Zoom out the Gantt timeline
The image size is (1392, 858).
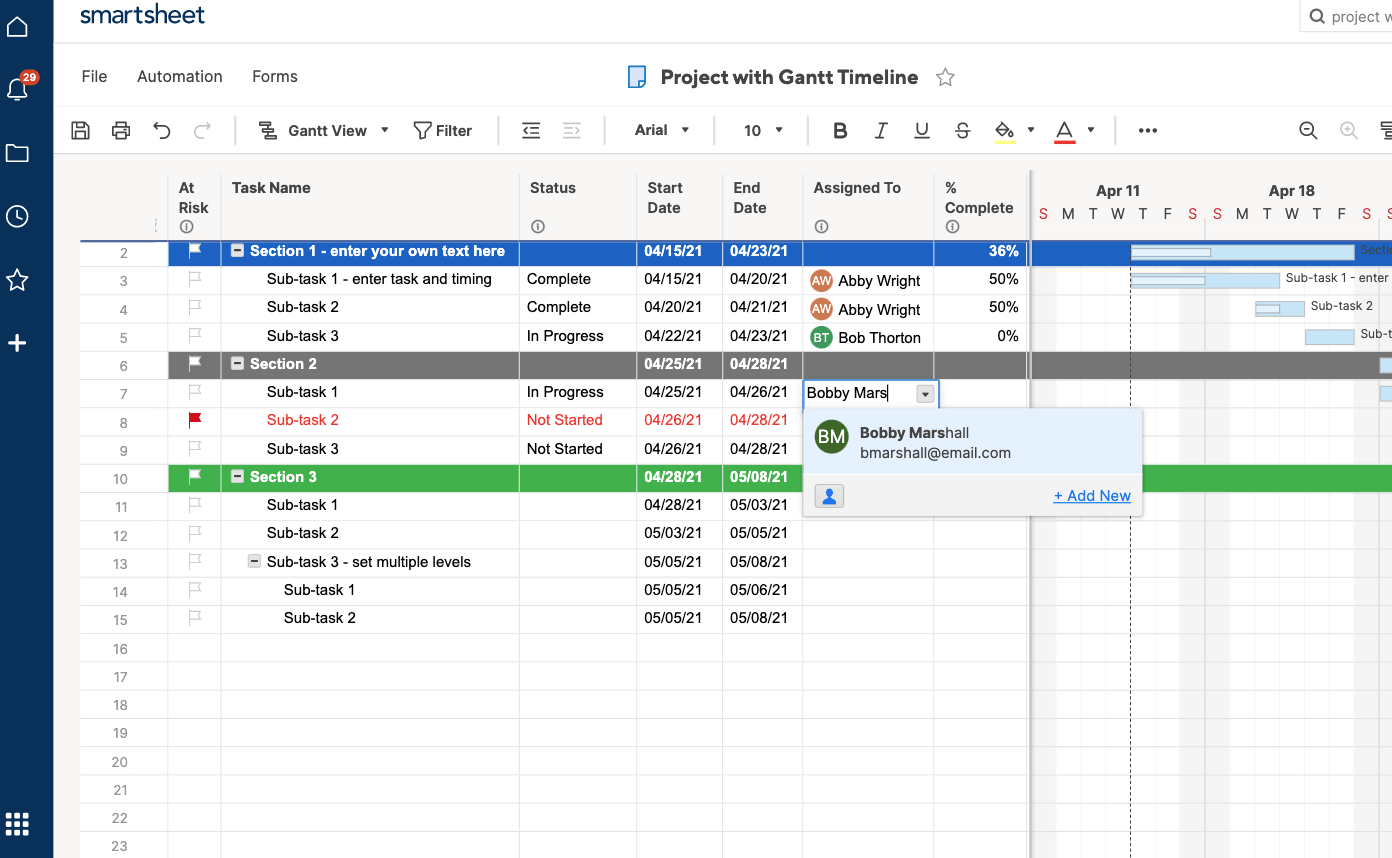coord(1307,130)
